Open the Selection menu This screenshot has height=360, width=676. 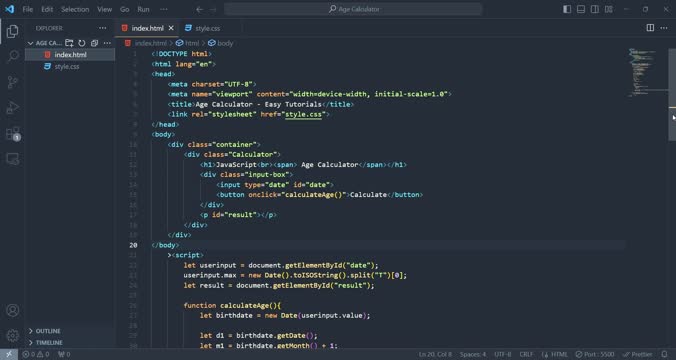[75, 9]
